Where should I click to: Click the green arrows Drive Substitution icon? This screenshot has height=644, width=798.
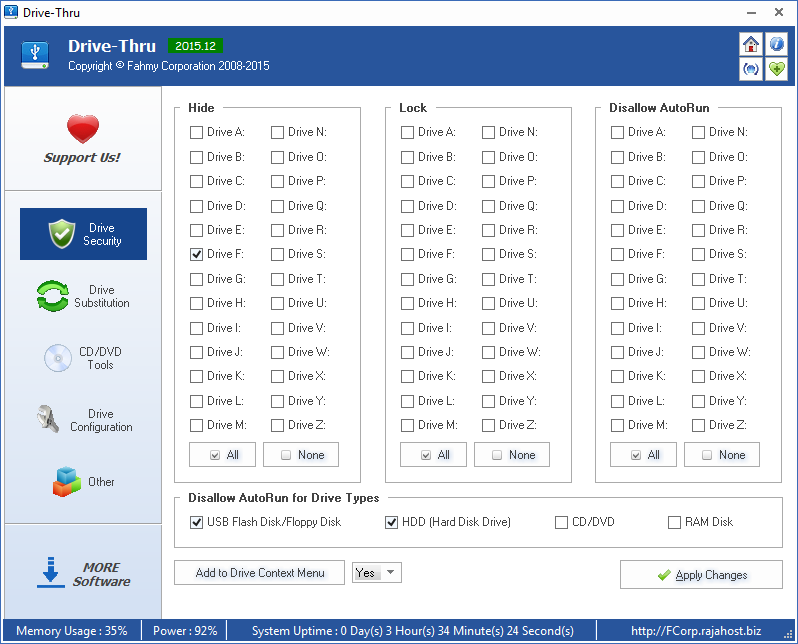point(52,296)
